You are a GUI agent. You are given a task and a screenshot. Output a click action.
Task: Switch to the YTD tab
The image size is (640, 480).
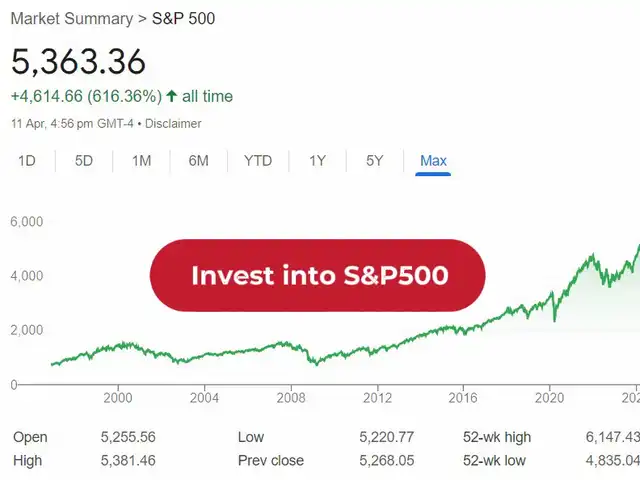(x=258, y=160)
